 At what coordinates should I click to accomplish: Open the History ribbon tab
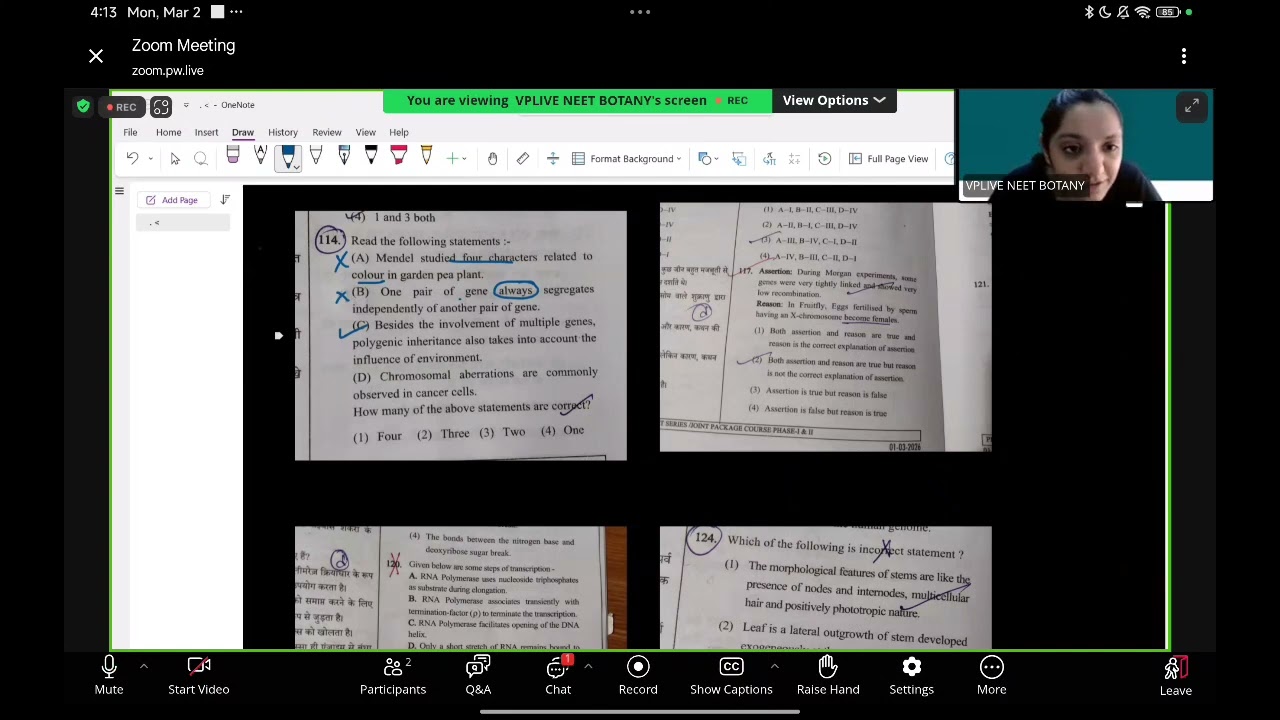click(x=283, y=132)
